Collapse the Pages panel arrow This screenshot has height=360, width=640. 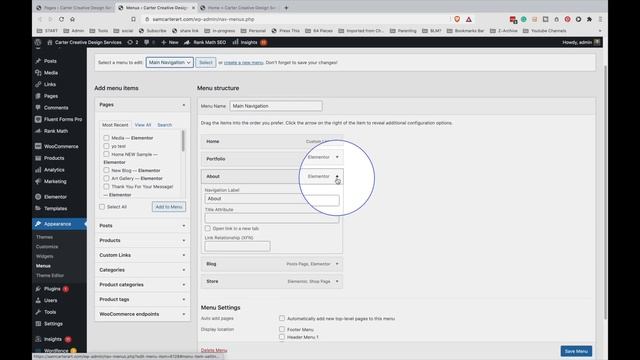pos(184,105)
